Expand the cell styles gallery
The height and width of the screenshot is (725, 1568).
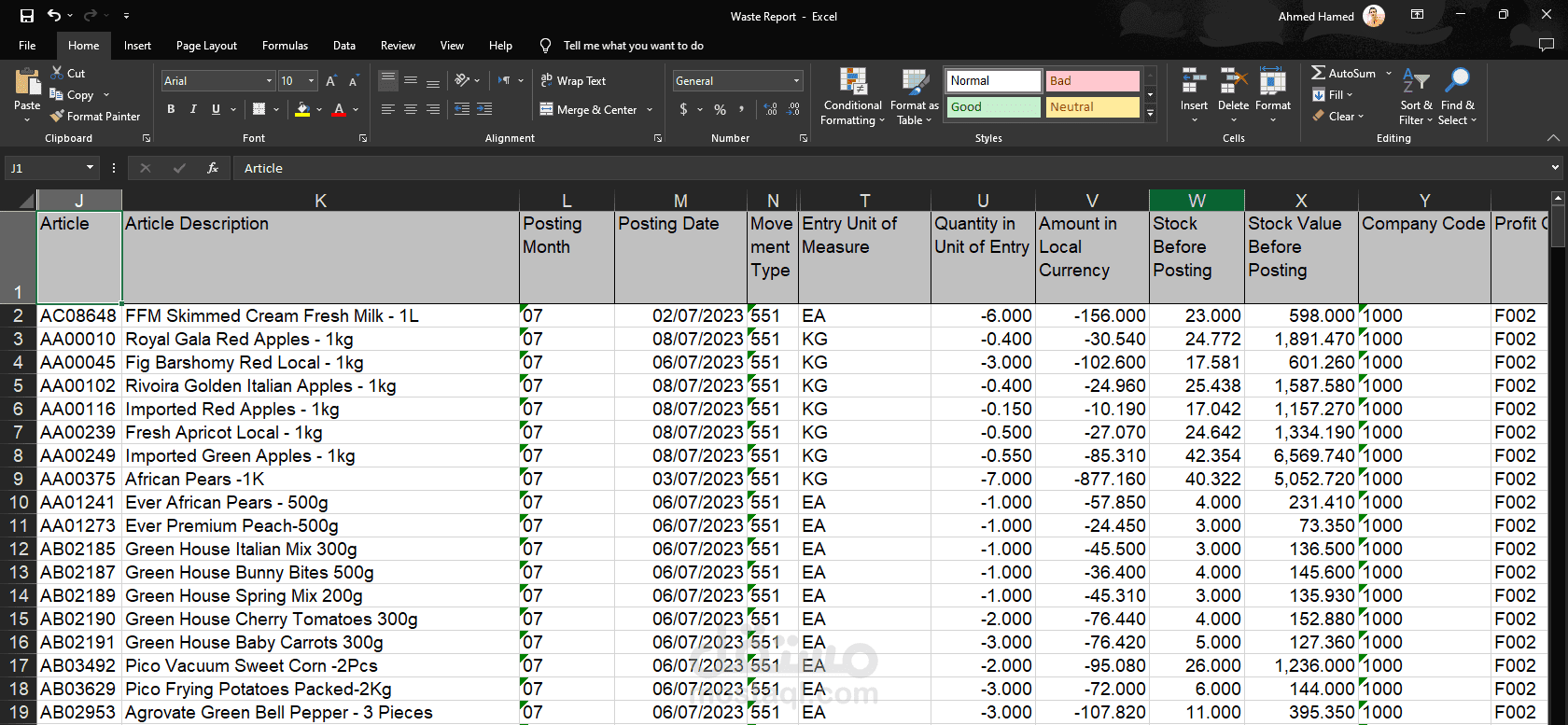click(x=1150, y=114)
